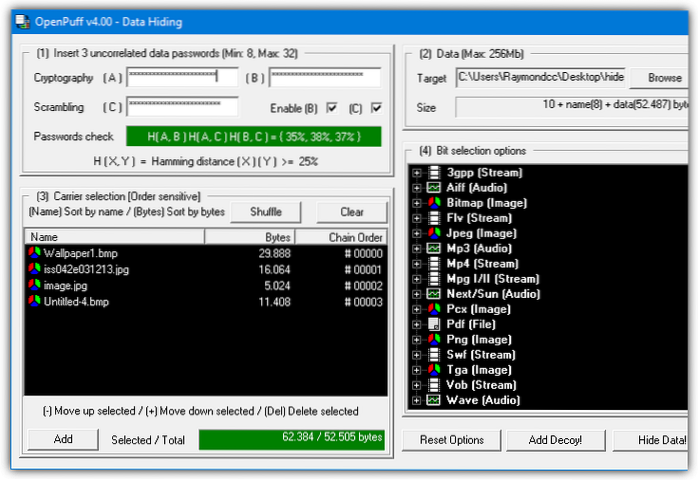Expand the Mp3 (Audio) options node
This screenshot has height=480, width=698.
(x=417, y=249)
